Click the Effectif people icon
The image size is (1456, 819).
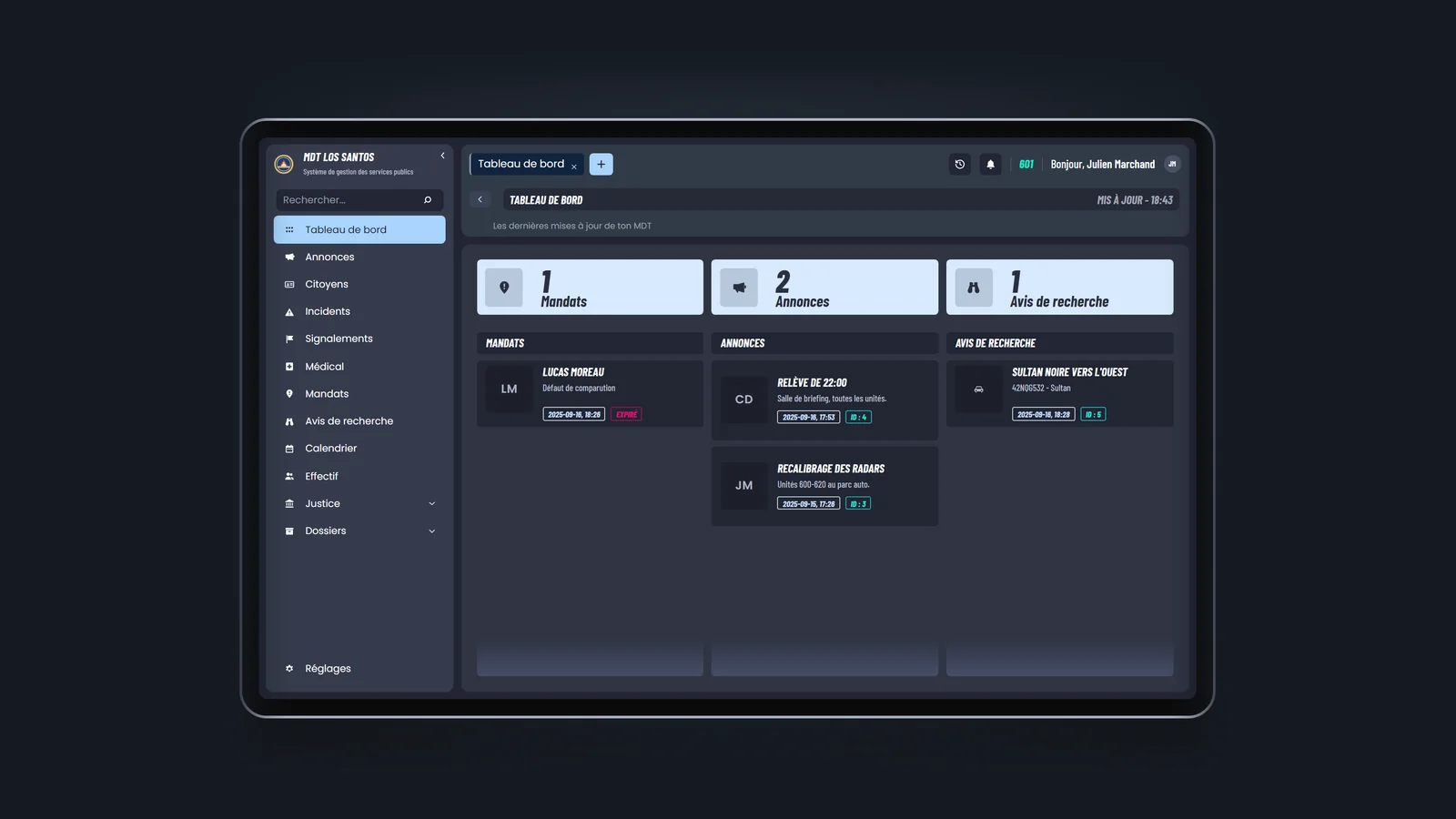(x=289, y=476)
